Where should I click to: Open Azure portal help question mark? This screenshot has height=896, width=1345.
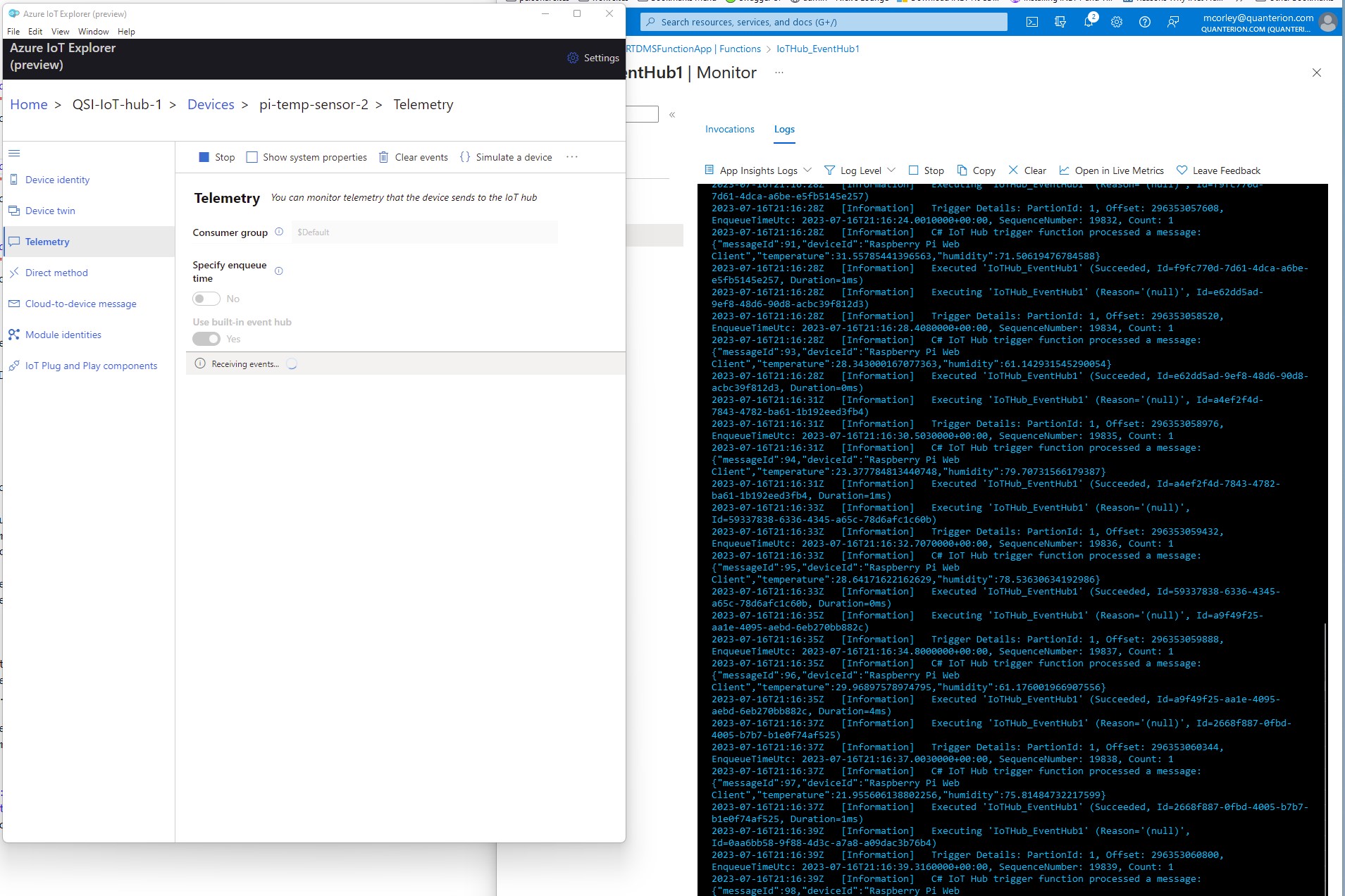[1145, 22]
